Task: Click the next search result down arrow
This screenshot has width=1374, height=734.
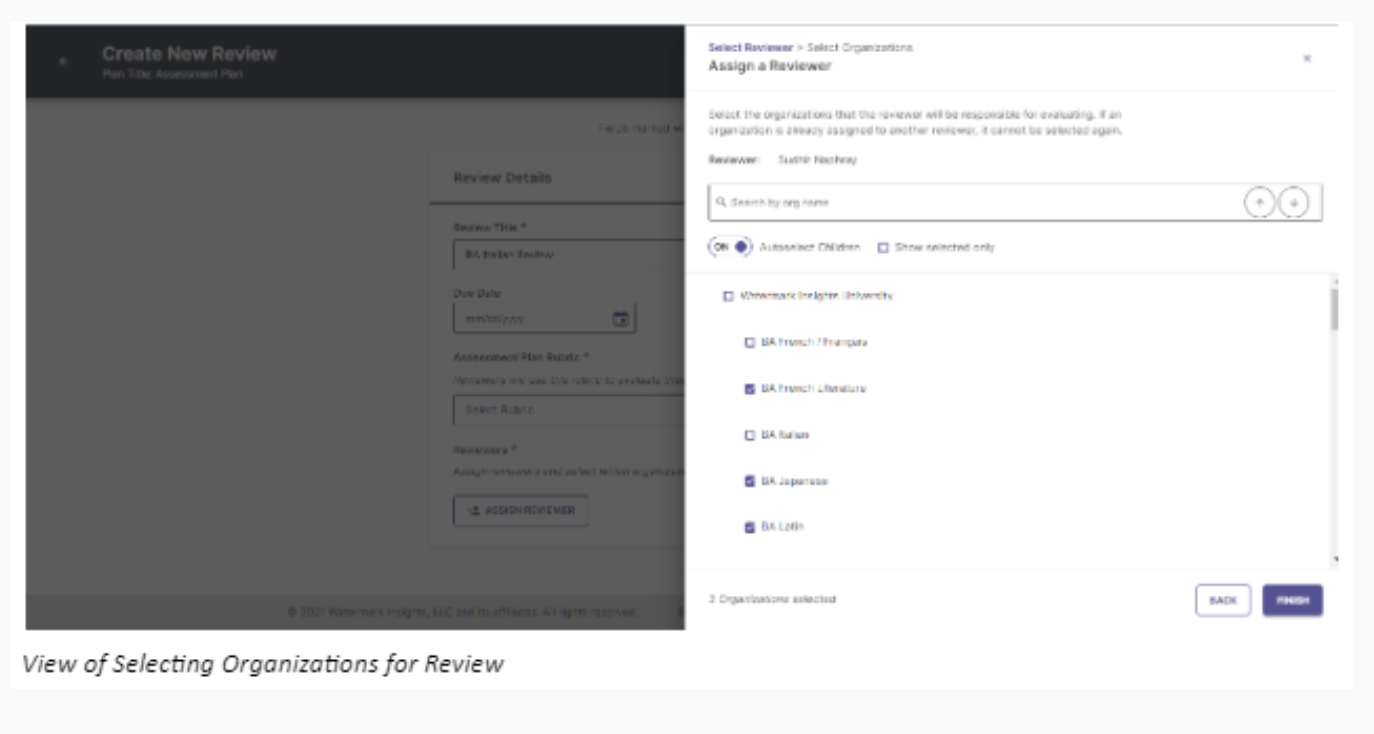Action: (x=1294, y=202)
